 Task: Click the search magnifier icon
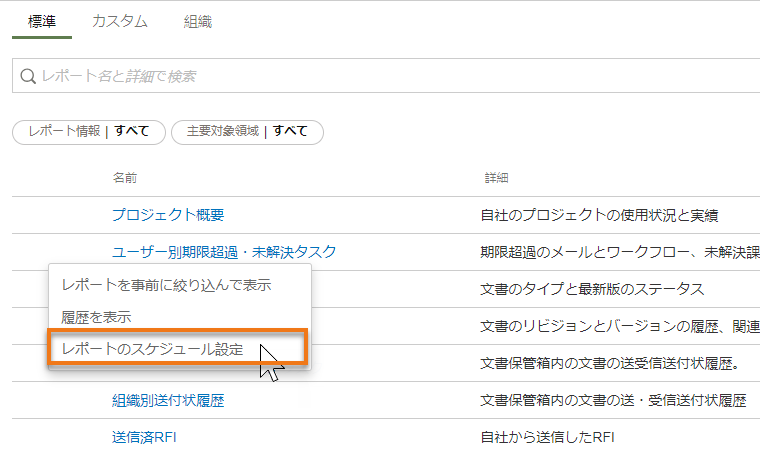(28, 76)
